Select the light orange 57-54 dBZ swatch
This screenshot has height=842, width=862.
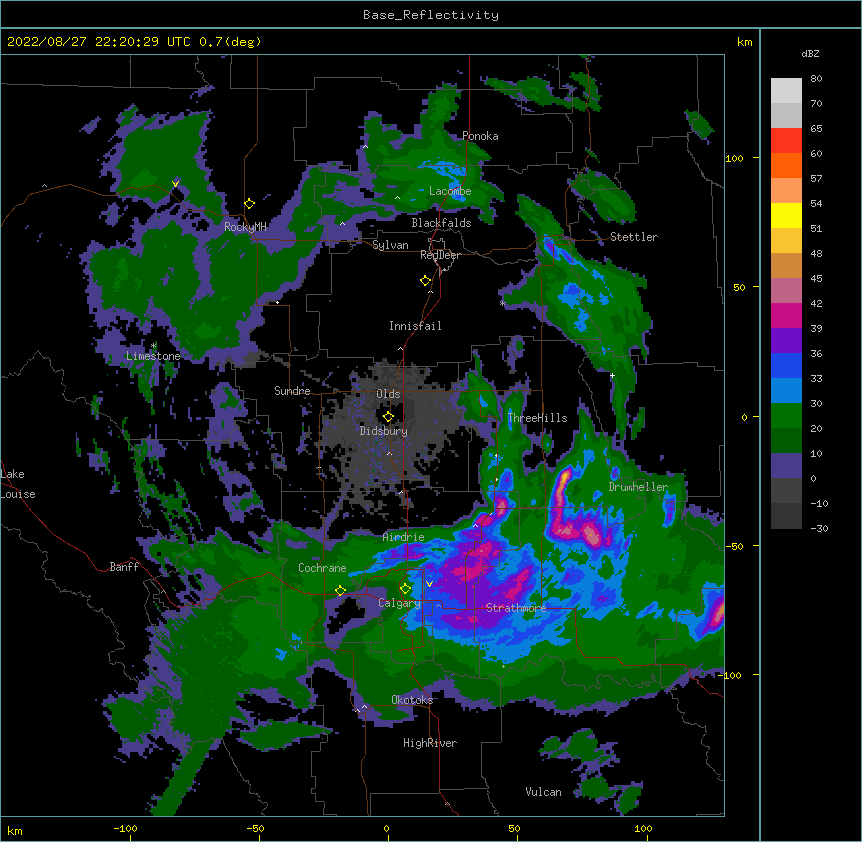click(x=786, y=191)
